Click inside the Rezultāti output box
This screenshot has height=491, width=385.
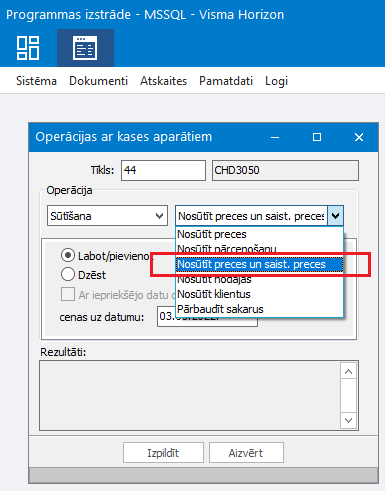(190, 395)
